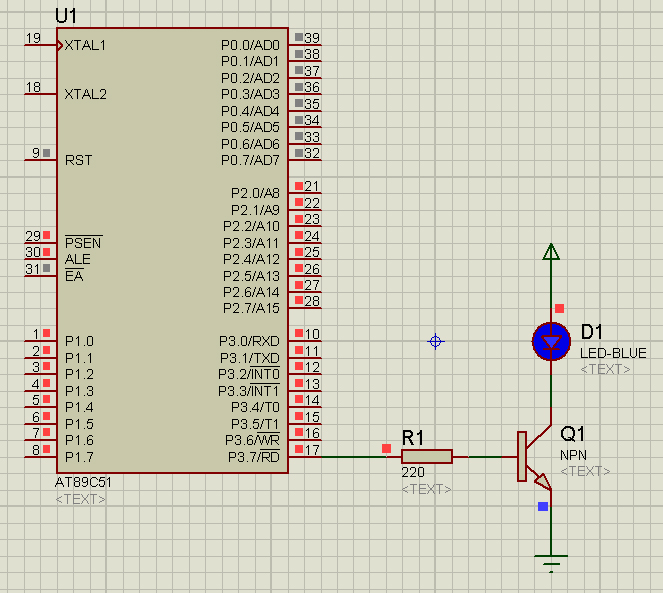Viewport: 663px width, 593px height.
Task: Click the gray logic indicator at pin 32
Action: click(x=299, y=153)
